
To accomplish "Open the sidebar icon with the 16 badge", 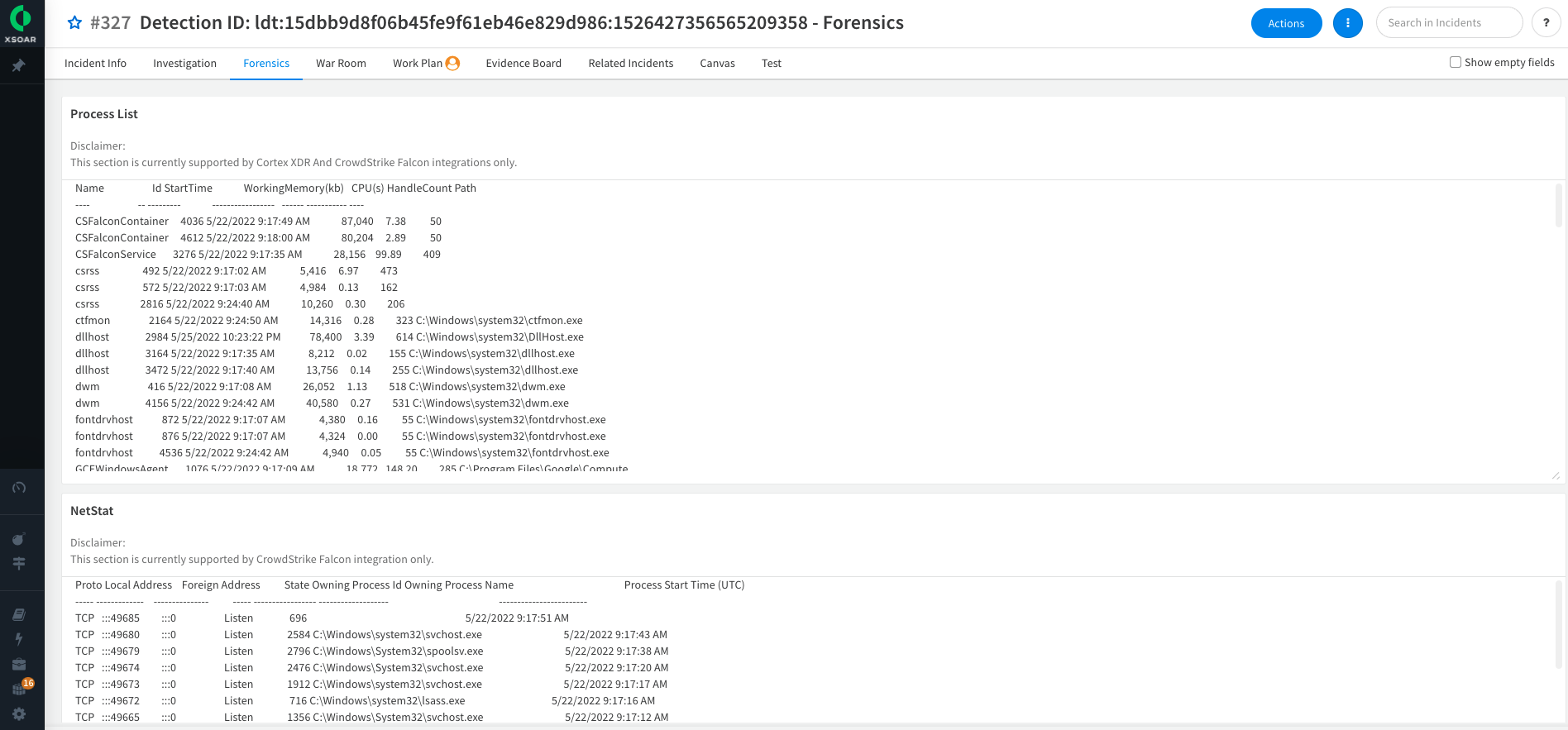I will point(20,689).
